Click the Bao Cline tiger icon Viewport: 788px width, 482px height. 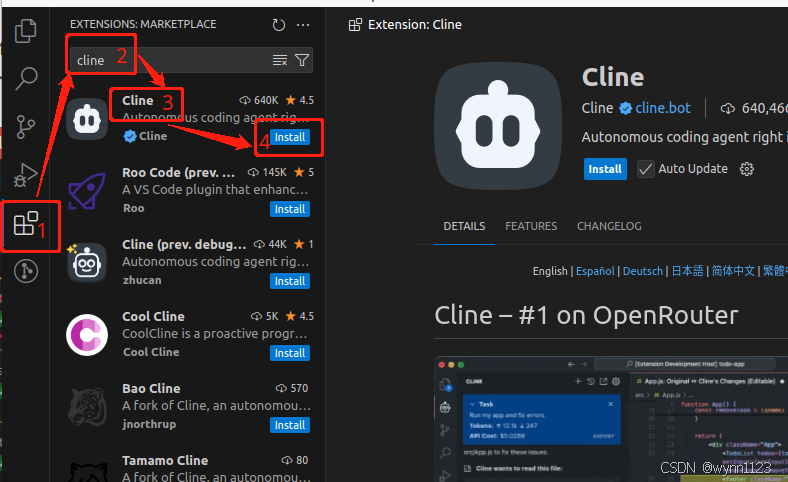87,407
